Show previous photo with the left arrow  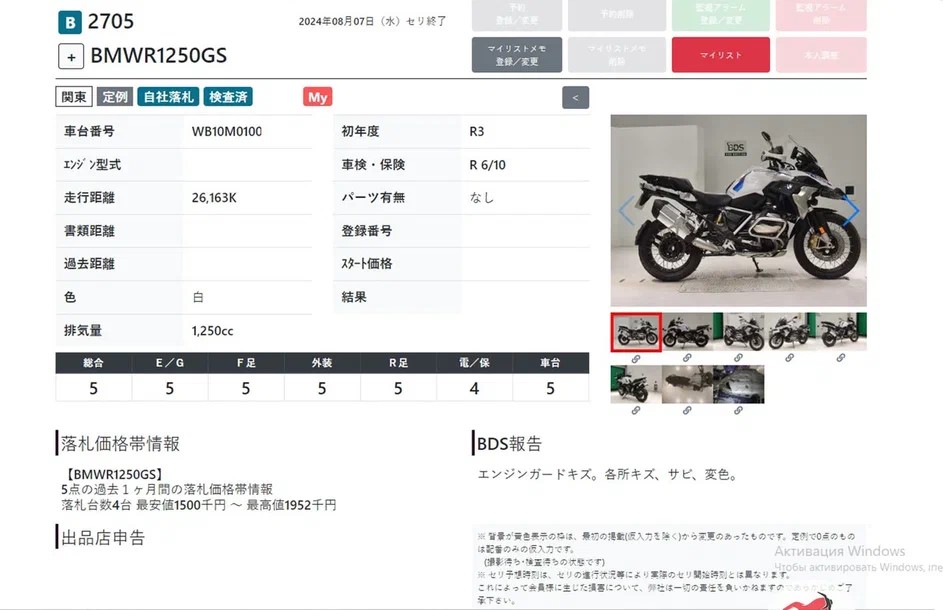(x=626, y=210)
